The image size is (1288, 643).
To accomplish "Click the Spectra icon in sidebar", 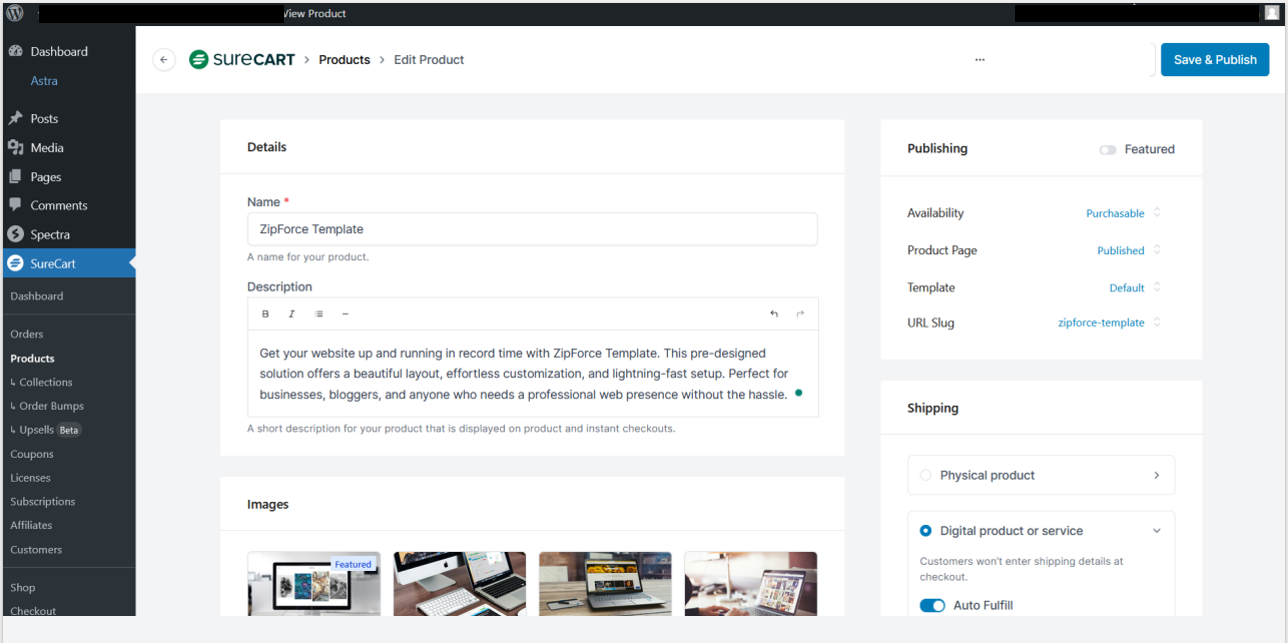I will tap(15, 234).
